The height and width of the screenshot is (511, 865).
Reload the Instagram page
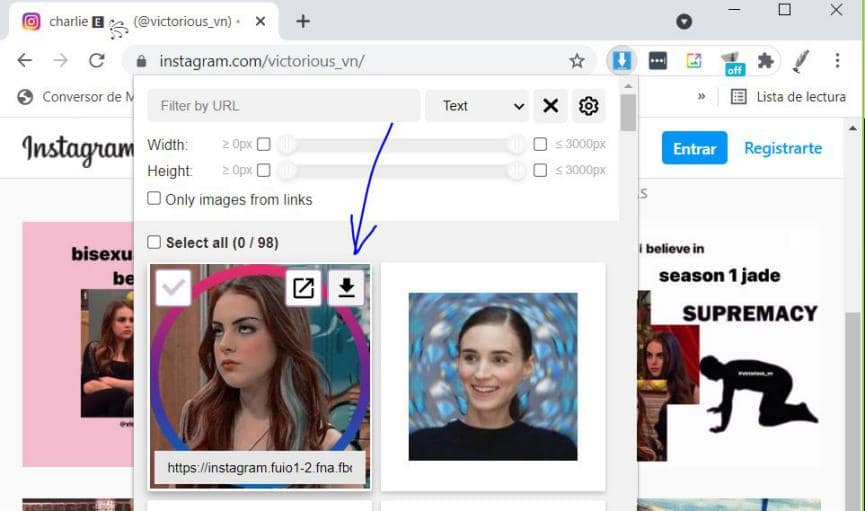97,60
